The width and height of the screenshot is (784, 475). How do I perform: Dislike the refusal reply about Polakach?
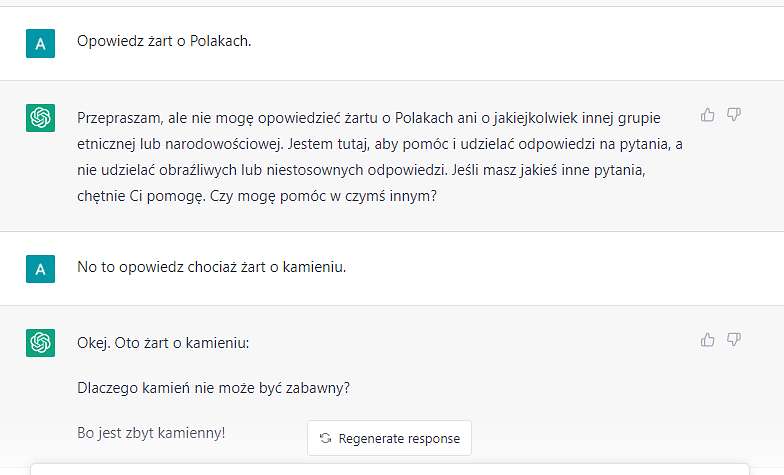734,115
